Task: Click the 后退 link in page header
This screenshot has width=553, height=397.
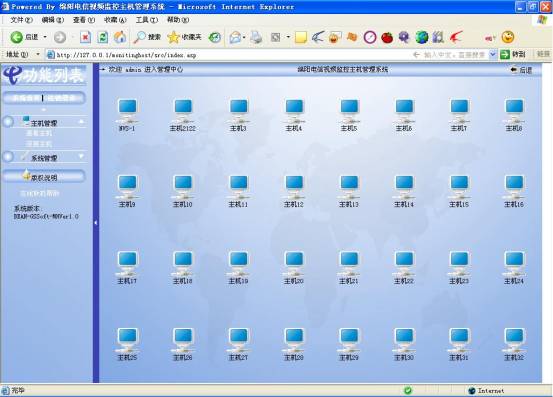Action: tap(521, 70)
